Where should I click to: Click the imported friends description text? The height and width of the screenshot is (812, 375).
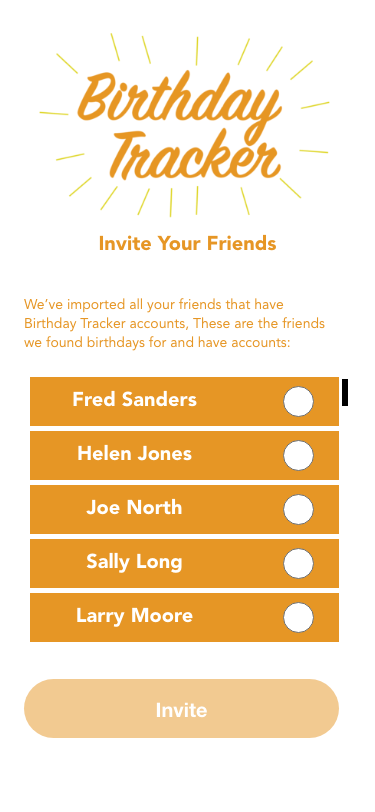pyautogui.click(x=174, y=323)
